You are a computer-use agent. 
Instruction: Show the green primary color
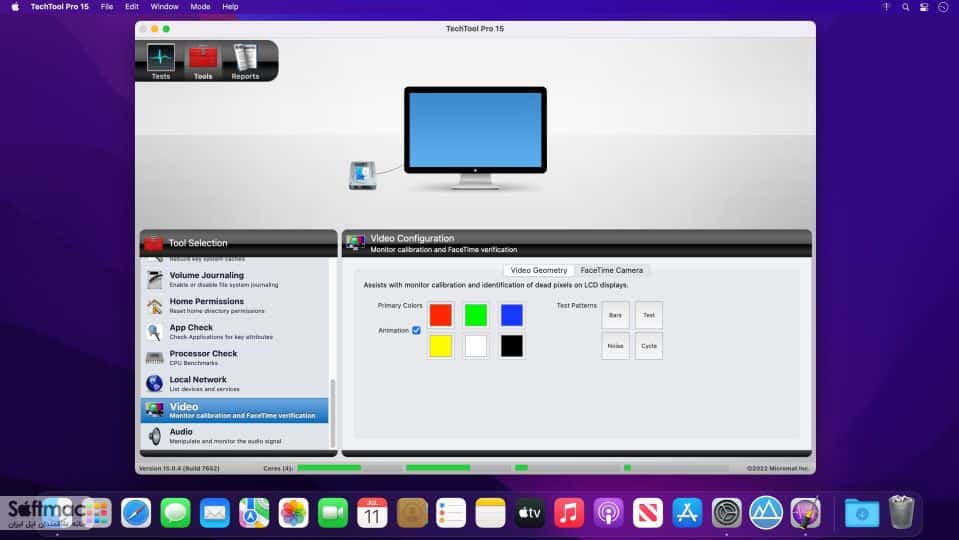click(x=476, y=315)
